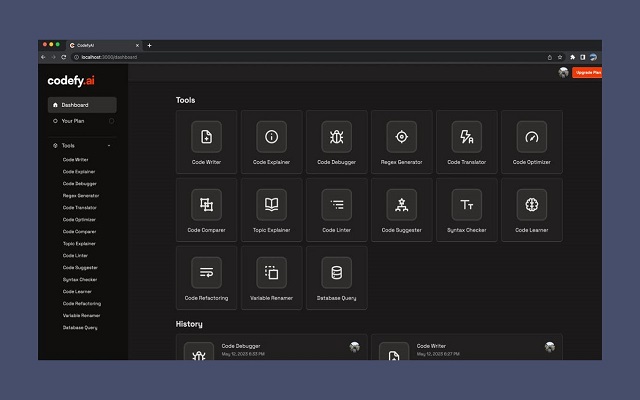
Task: Open the Code Writer tool card
Action: [207, 142]
